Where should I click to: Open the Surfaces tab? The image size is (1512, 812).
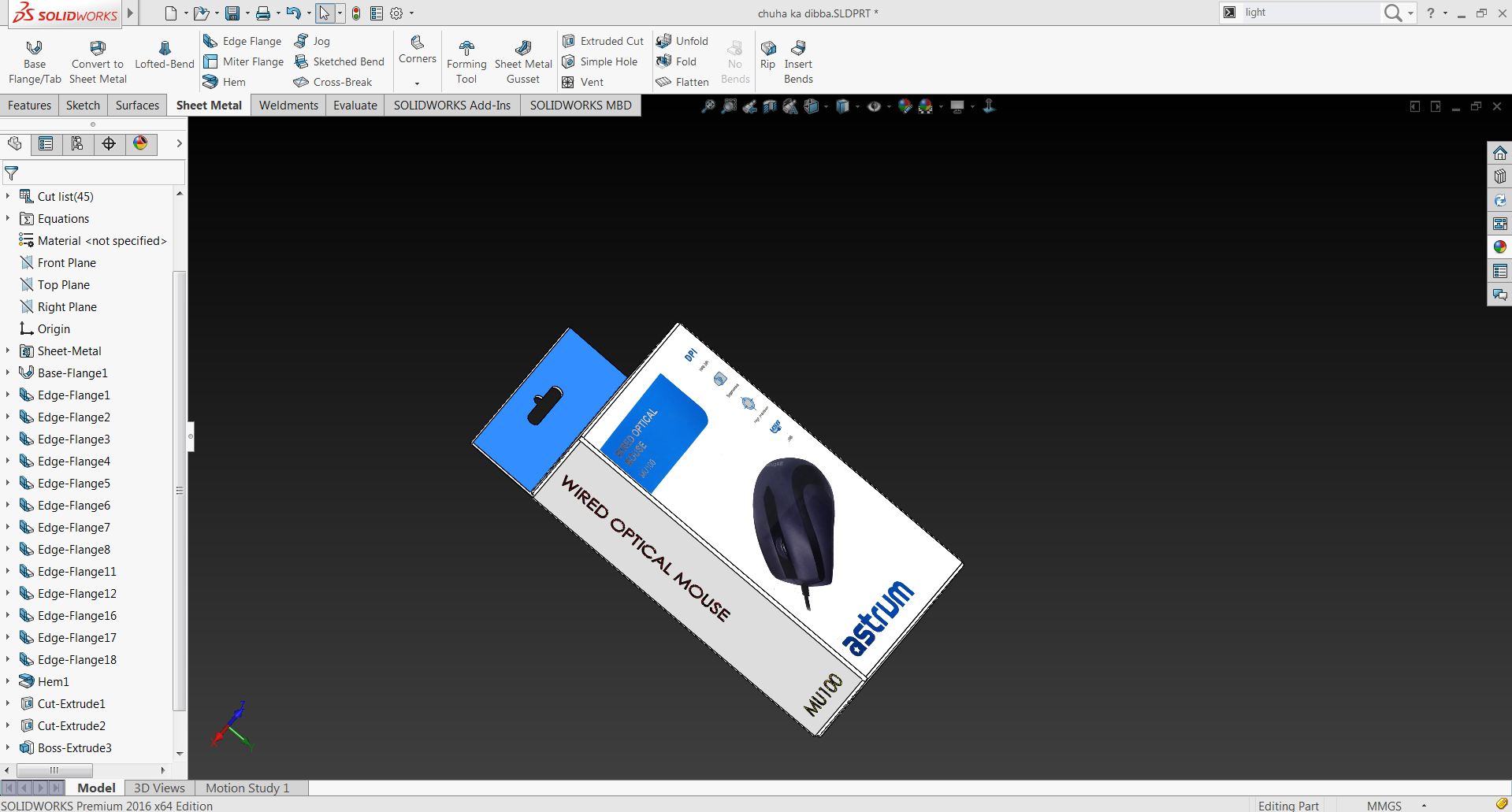pos(137,106)
